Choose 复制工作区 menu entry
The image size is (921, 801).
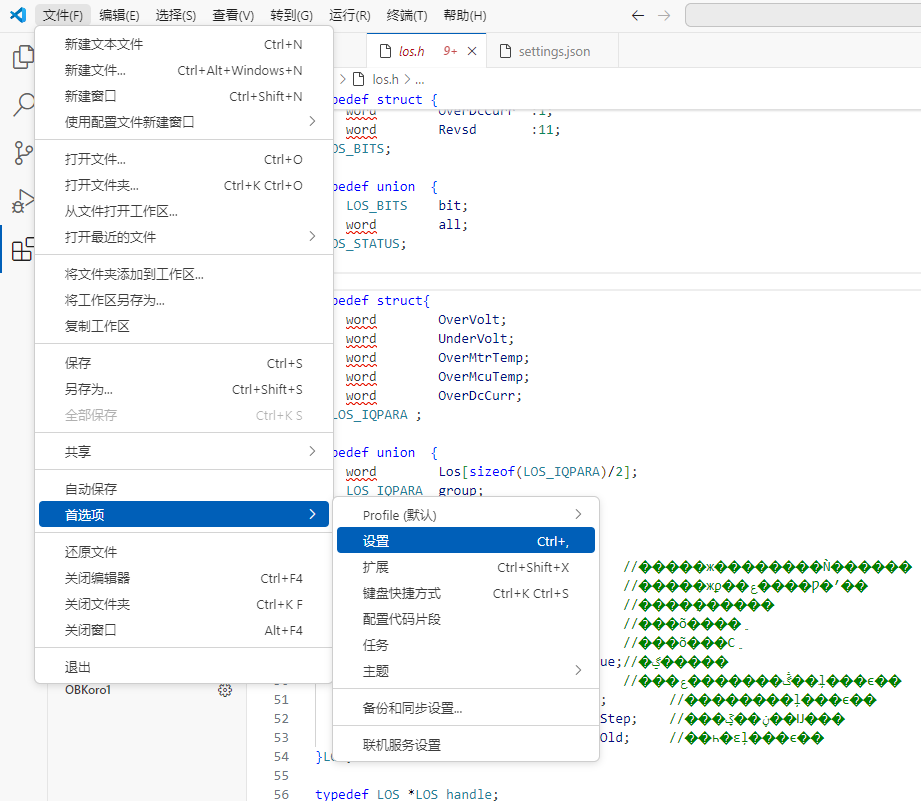[184, 326]
